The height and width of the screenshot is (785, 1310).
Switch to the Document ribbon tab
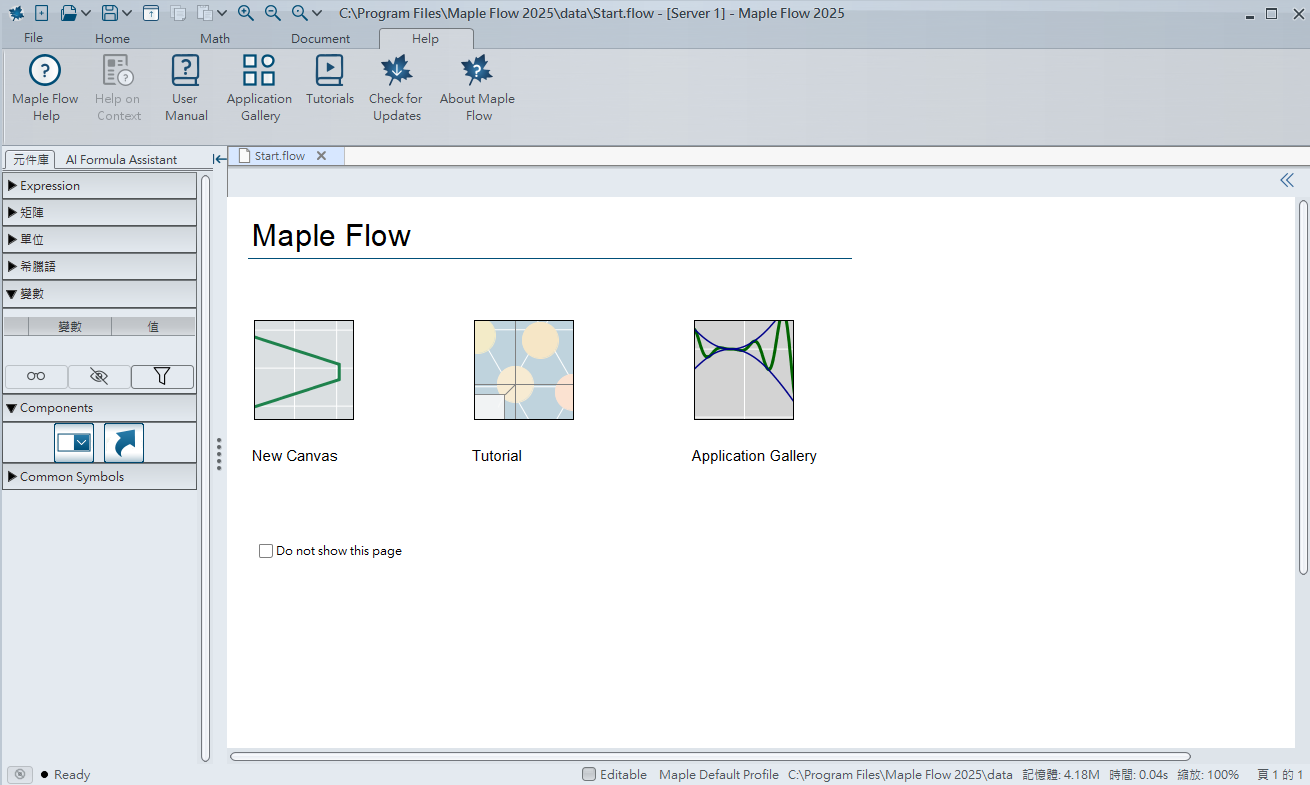(x=321, y=39)
